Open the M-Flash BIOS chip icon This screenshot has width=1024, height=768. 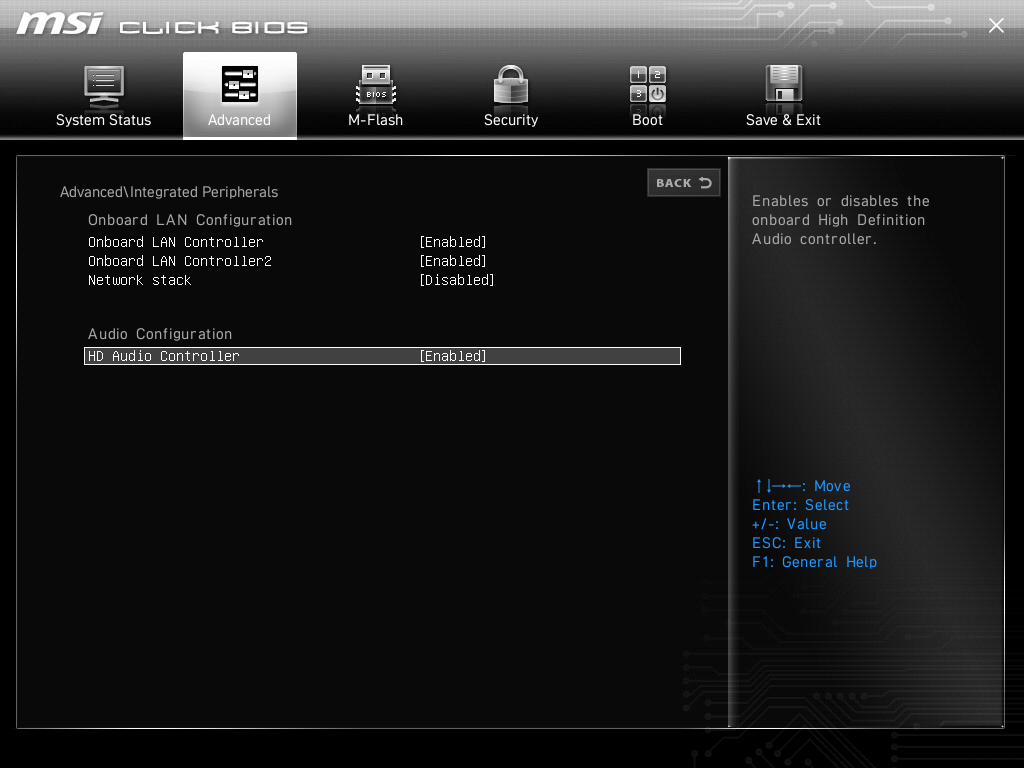[x=376, y=86]
